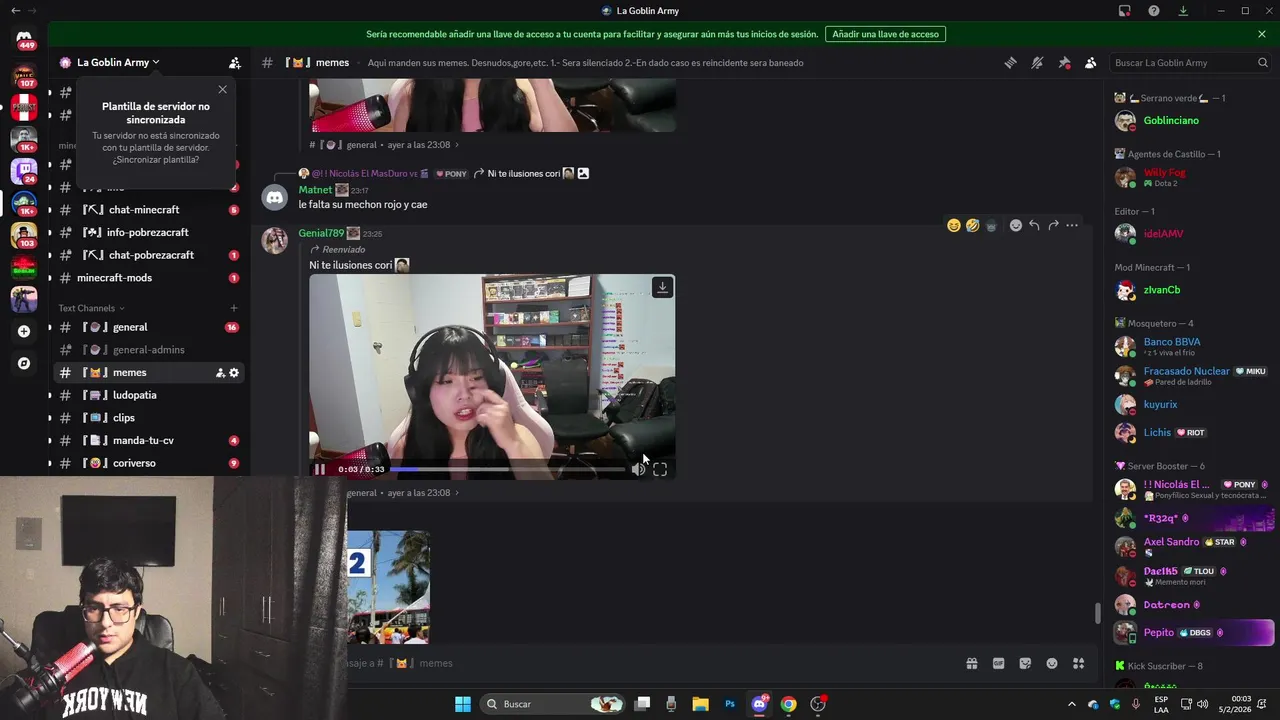Click Add a Server plus icon
Viewport: 1280px width, 720px height.
point(24,331)
